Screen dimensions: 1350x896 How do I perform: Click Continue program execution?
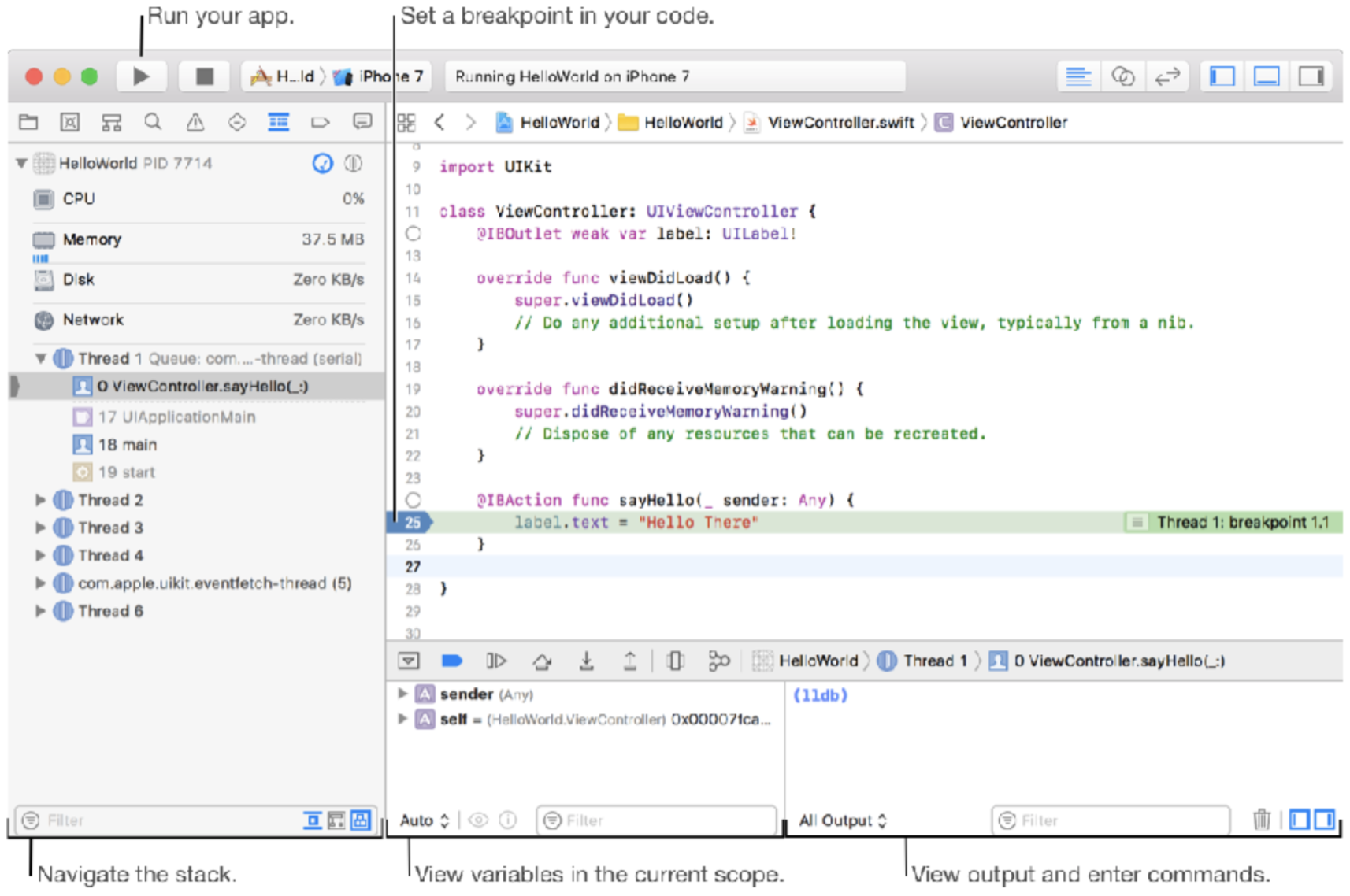click(x=496, y=661)
